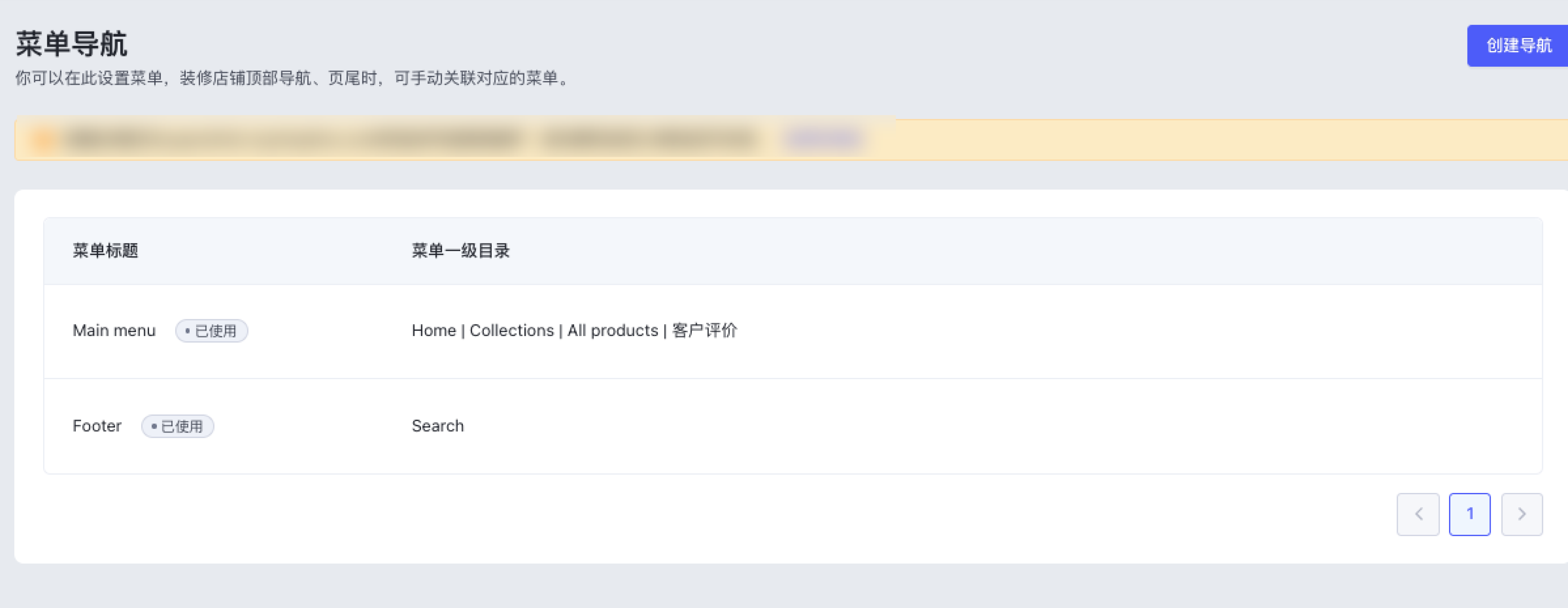Viewport: 1568px width, 608px height.
Task: Click the 已使用 badge beside Main menu
Action: pyautogui.click(x=211, y=331)
